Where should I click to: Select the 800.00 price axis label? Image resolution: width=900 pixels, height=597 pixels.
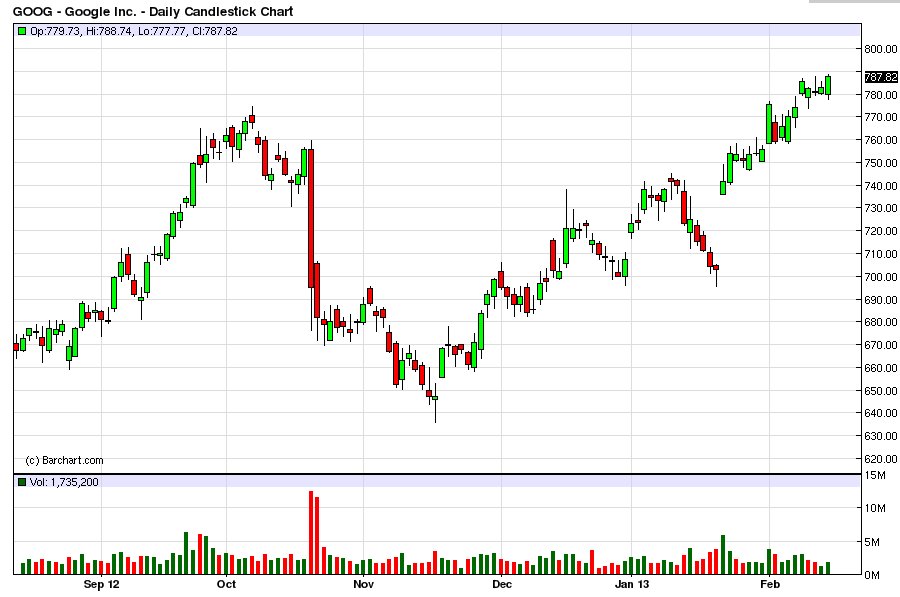coord(881,49)
